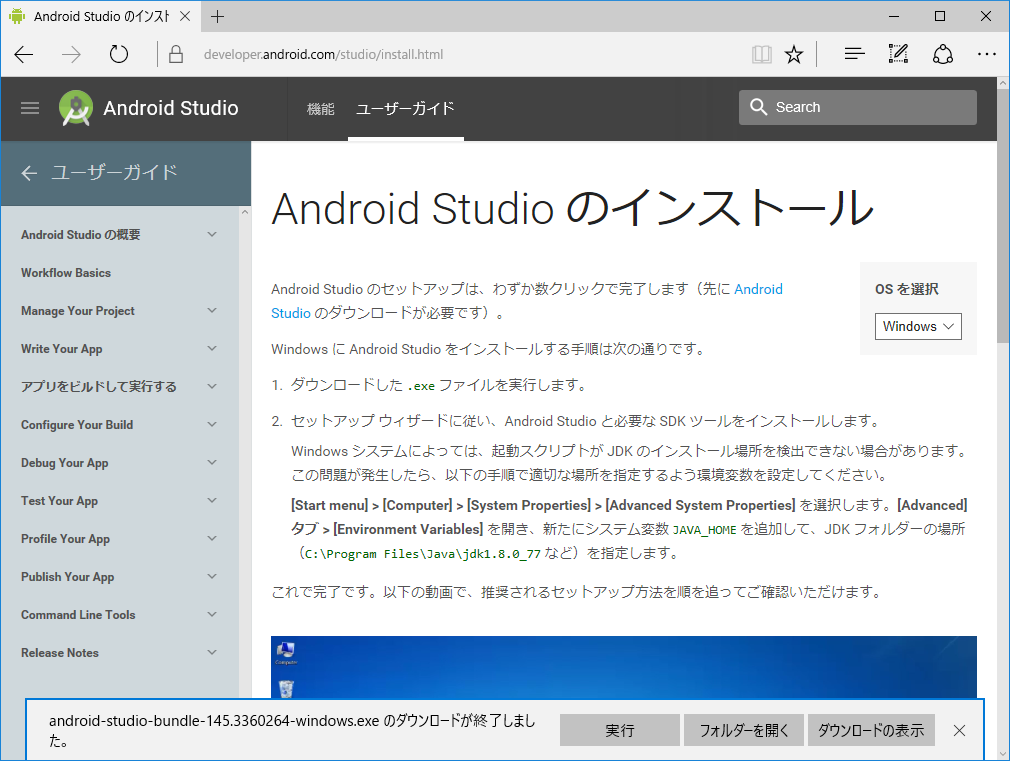1010x761 pixels.
Task: Dismiss the download notification bar
Action: 959,730
